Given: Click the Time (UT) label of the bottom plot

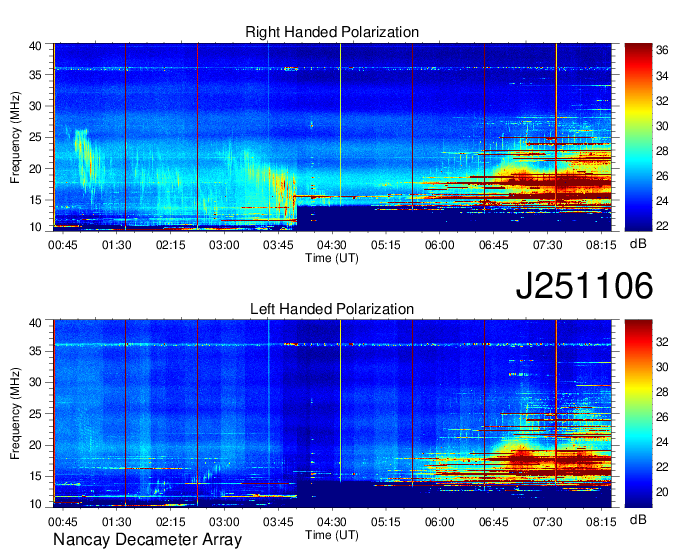Looking at the screenshot, I should pyautogui.click(x=332, y=534).
